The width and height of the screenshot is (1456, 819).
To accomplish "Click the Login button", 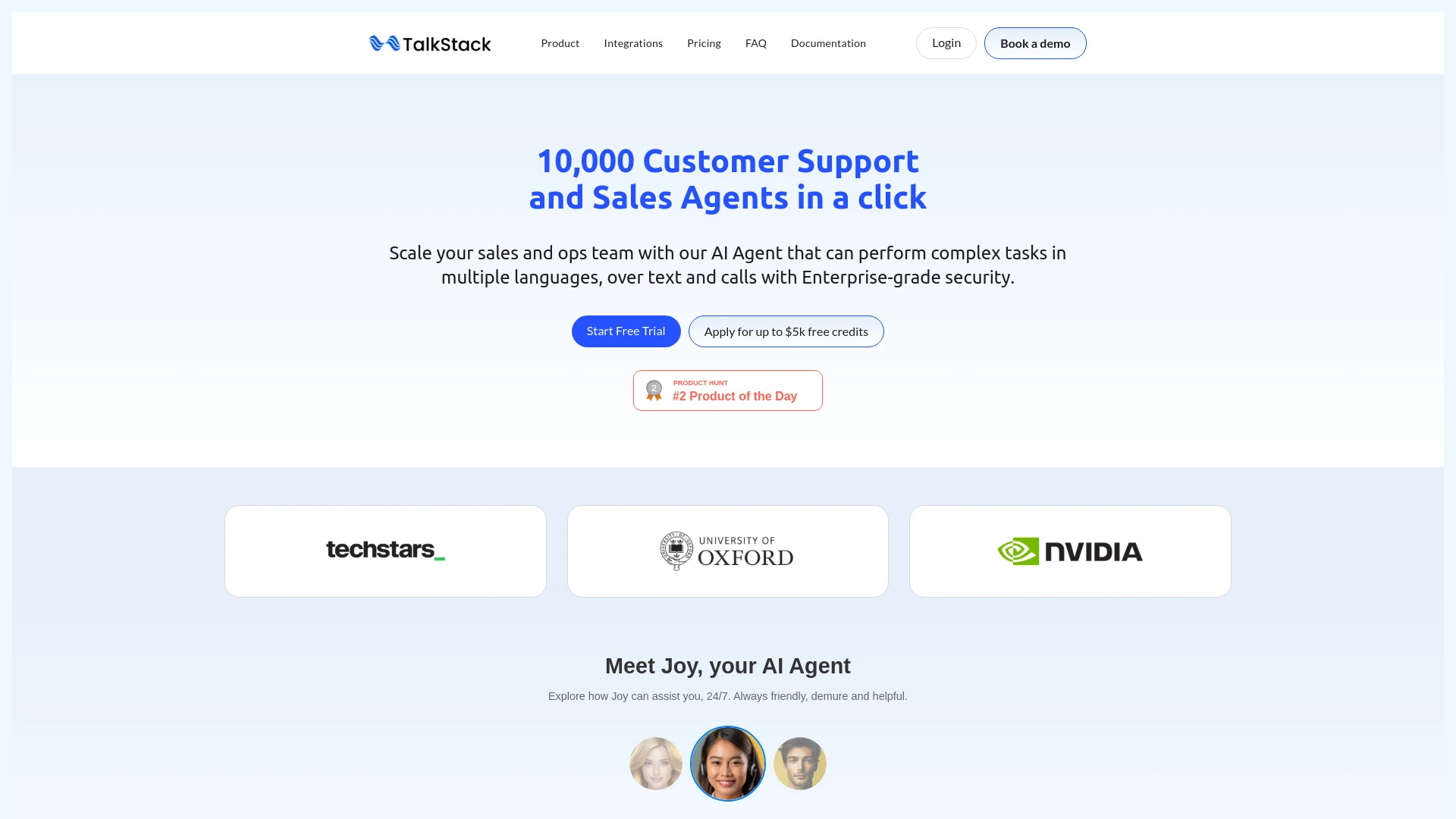I will point(946,43).
